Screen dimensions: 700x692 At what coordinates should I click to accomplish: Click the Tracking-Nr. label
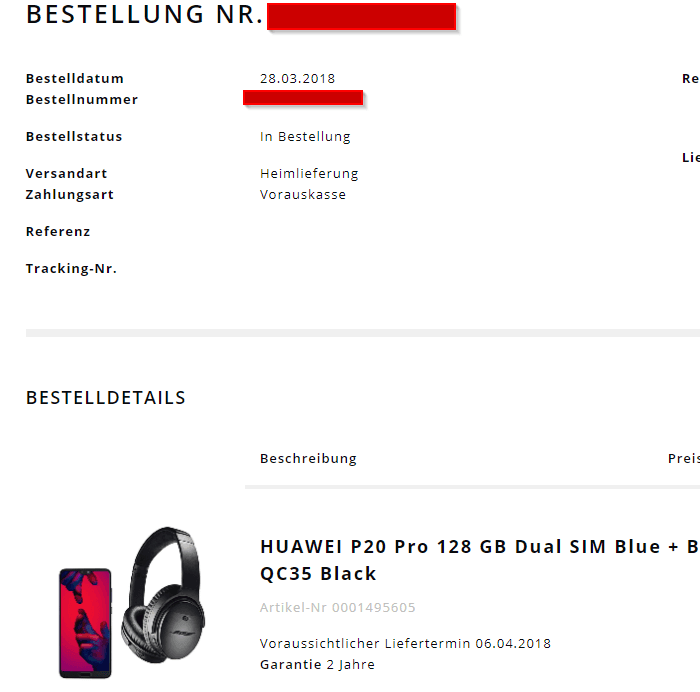tap(71, 268)
